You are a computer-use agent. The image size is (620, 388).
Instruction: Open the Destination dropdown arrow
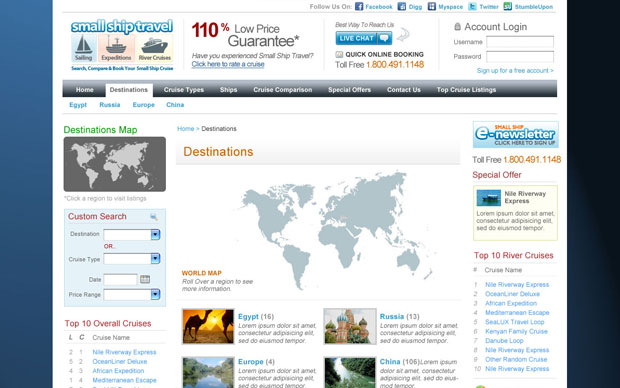click(x=155, y=235)
